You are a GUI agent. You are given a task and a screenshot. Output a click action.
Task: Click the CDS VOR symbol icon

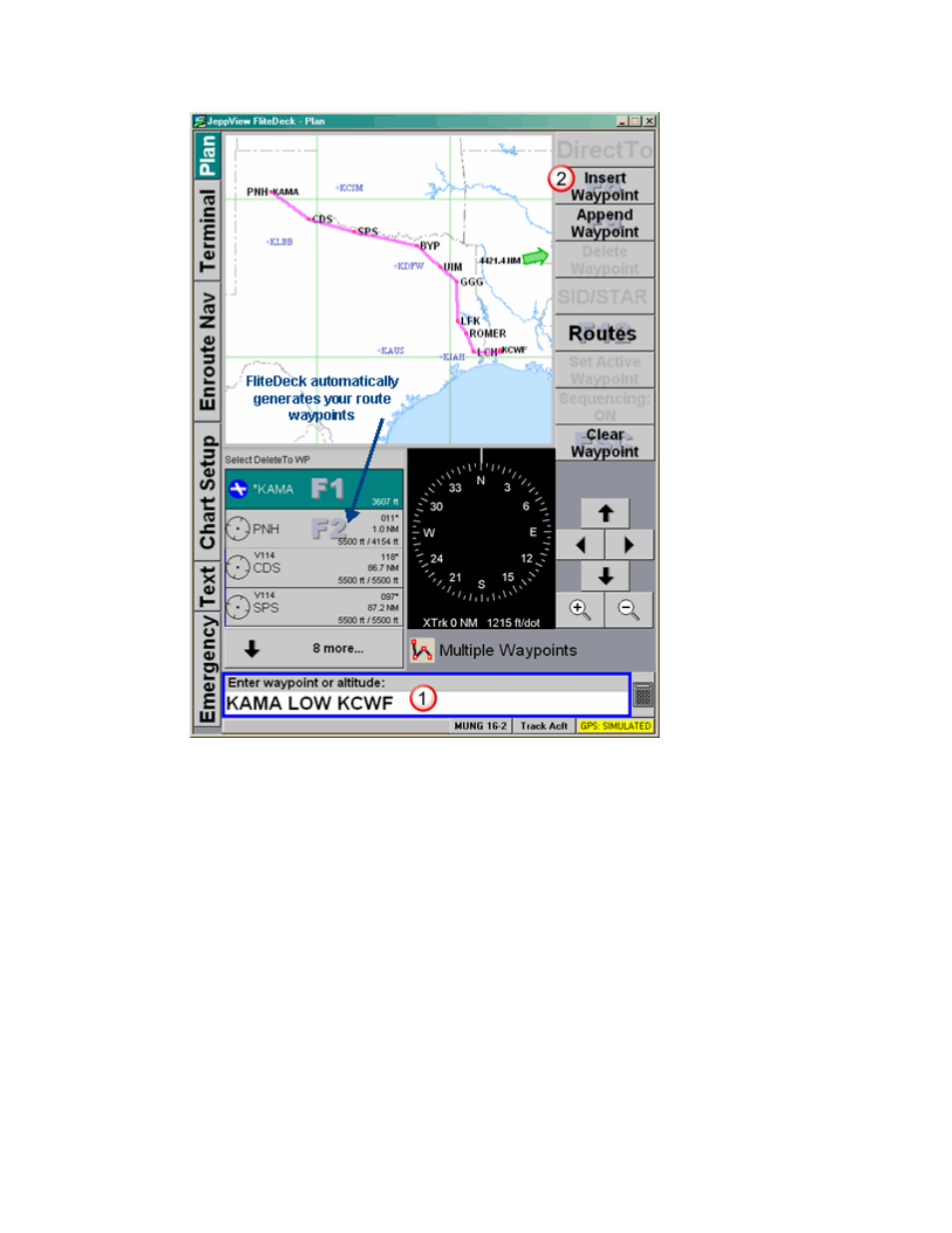point(238,567)
